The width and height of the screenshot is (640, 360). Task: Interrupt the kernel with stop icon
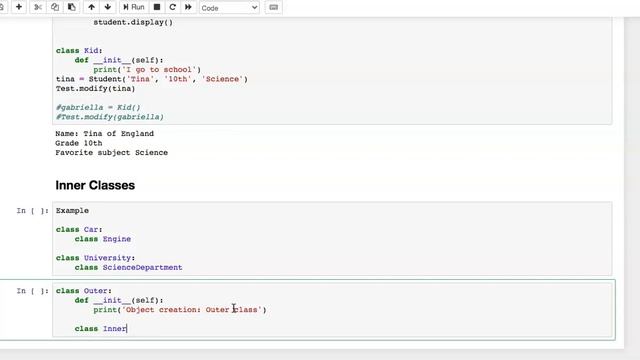point(157,7)
